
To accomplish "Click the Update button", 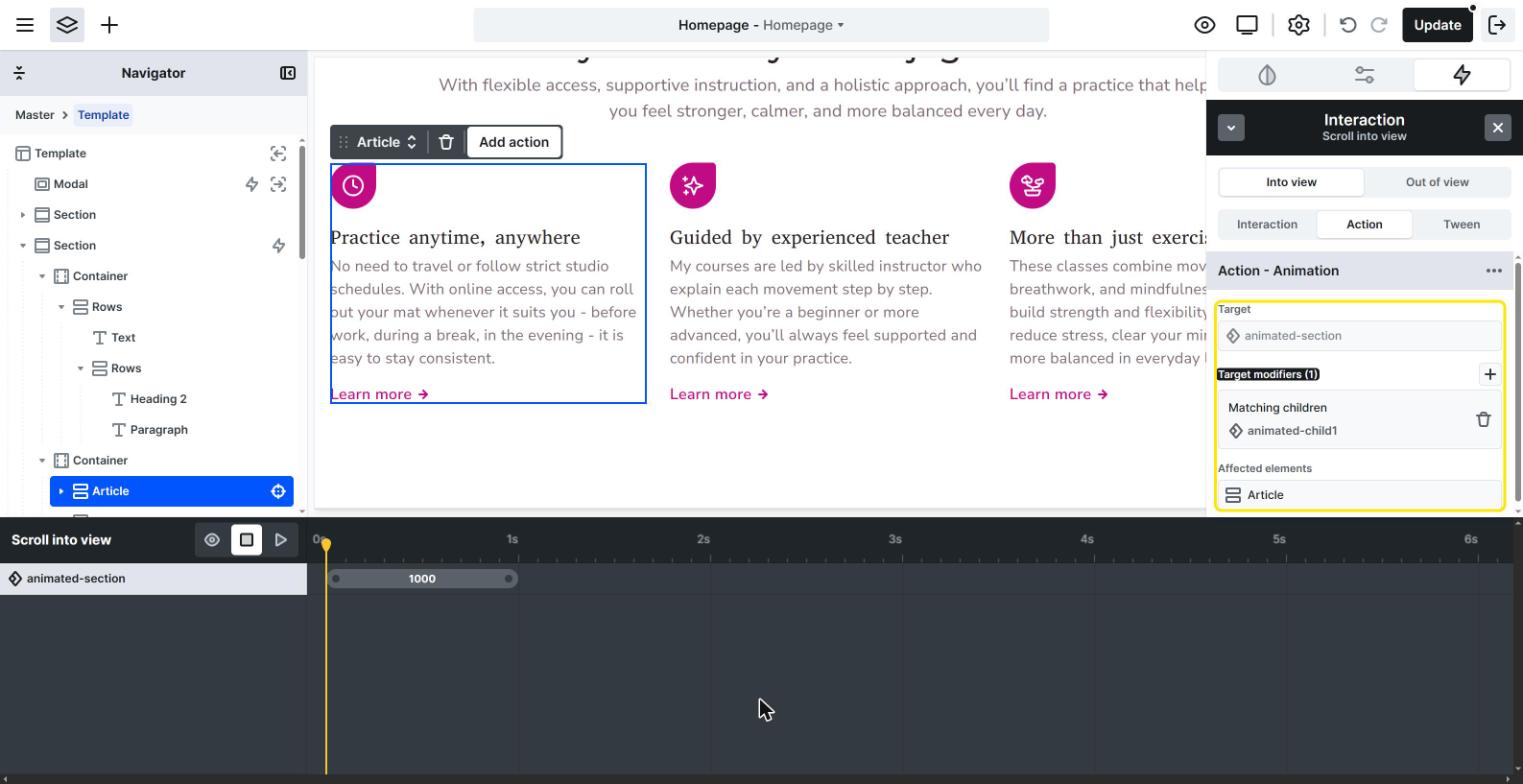I will 1438,25.
